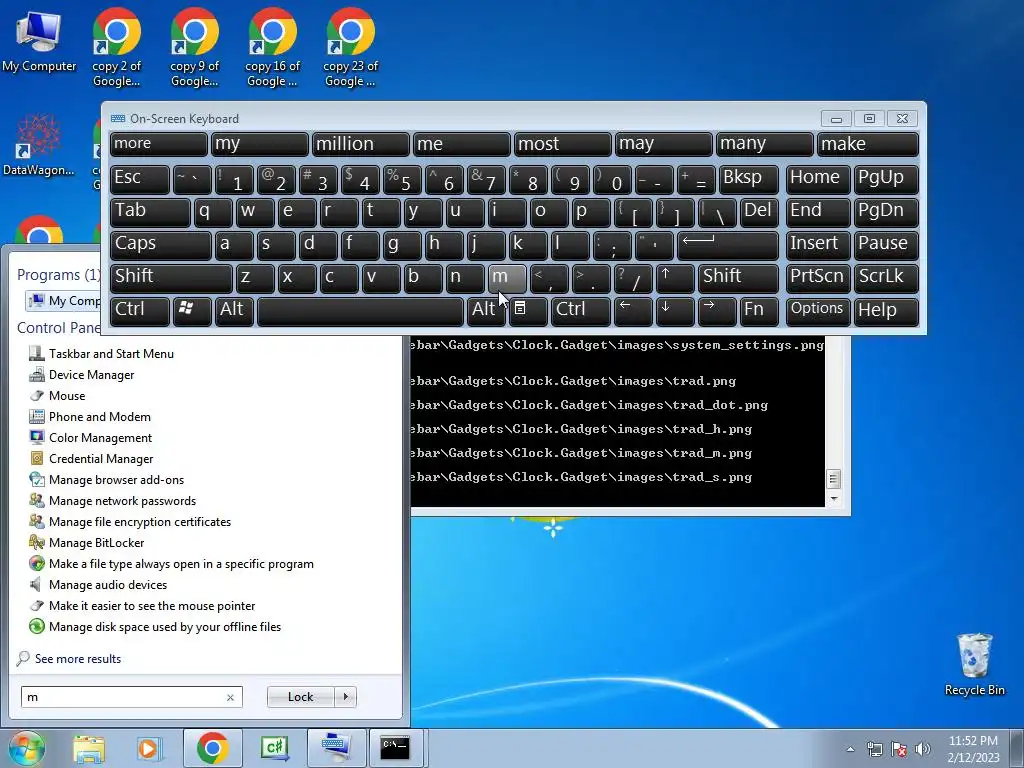The image size is (1024, 768).
Task: Click the right arrow key on the keyboard
Action: (716, 311)
